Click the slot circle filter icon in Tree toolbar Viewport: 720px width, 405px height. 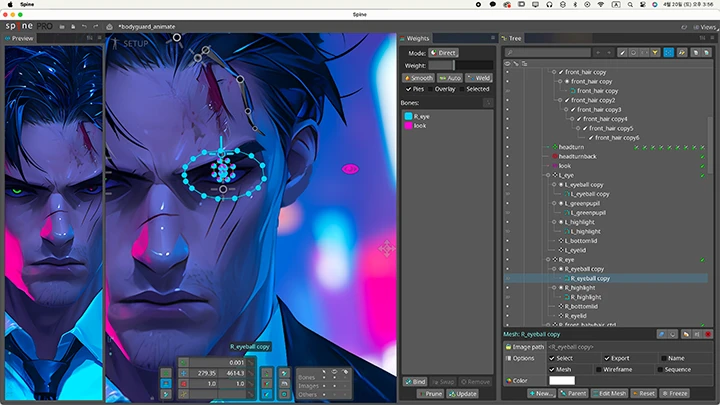(633, 53)
